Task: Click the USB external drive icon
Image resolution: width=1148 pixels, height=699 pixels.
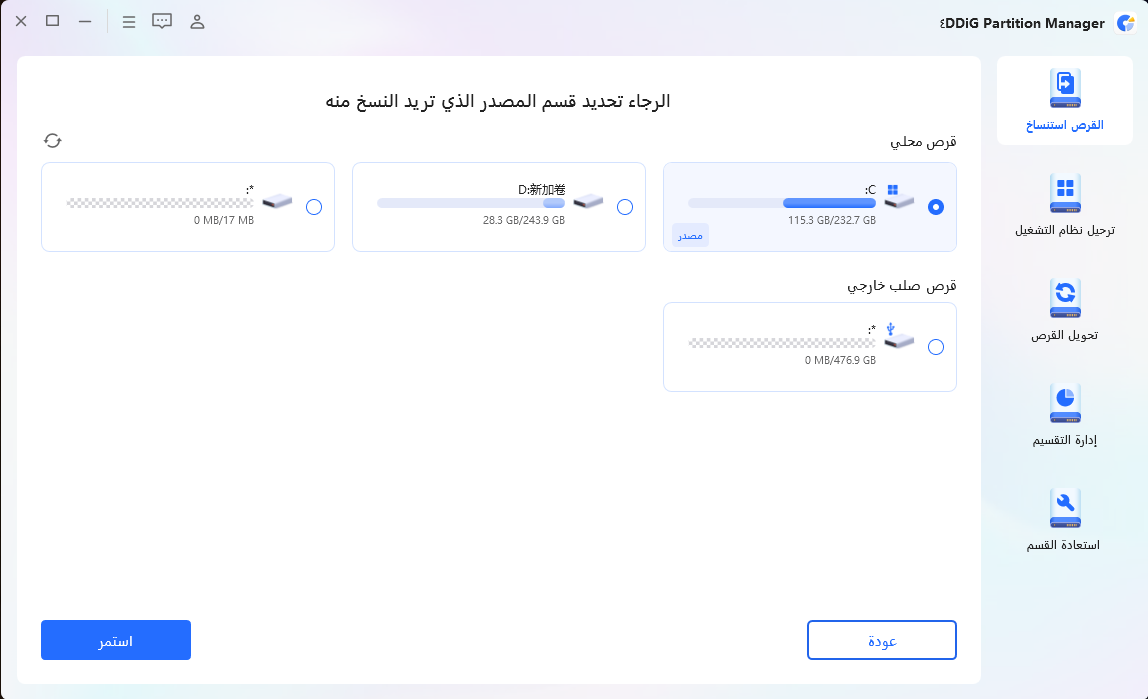Action: (x=899, y=338)
